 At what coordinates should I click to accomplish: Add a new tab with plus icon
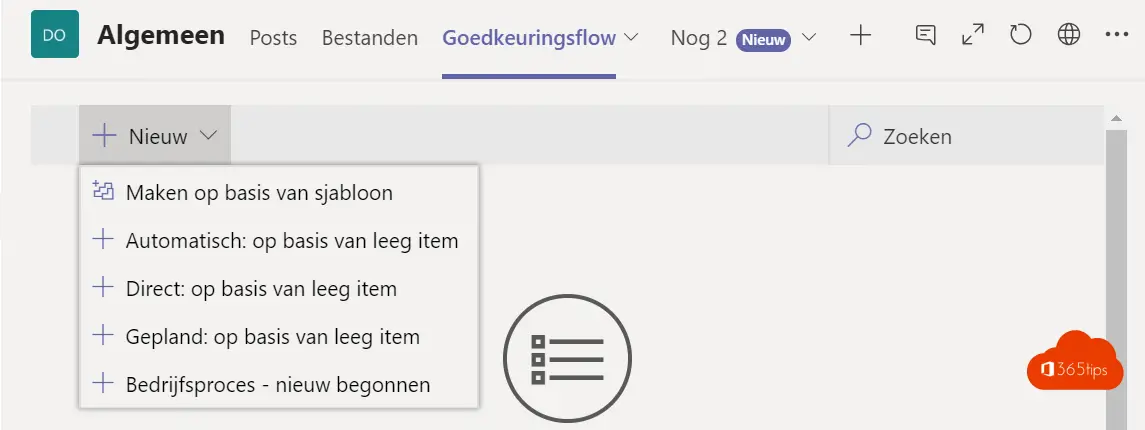(861, 35)
